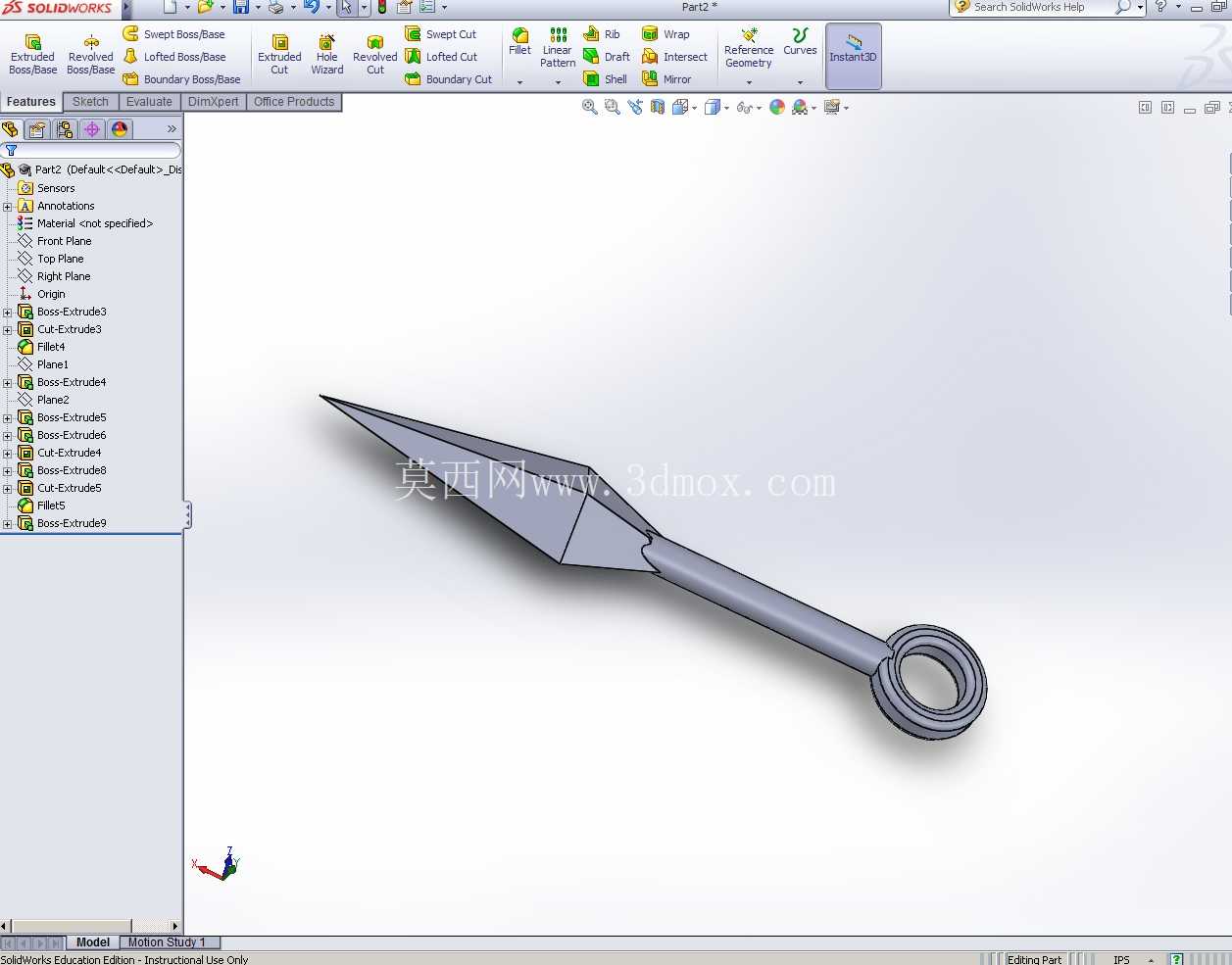The height and width of the screenshot is (965, 1232).
Task: Switch to the Motion Study 1 tab
Action: [x=167, y=942]
